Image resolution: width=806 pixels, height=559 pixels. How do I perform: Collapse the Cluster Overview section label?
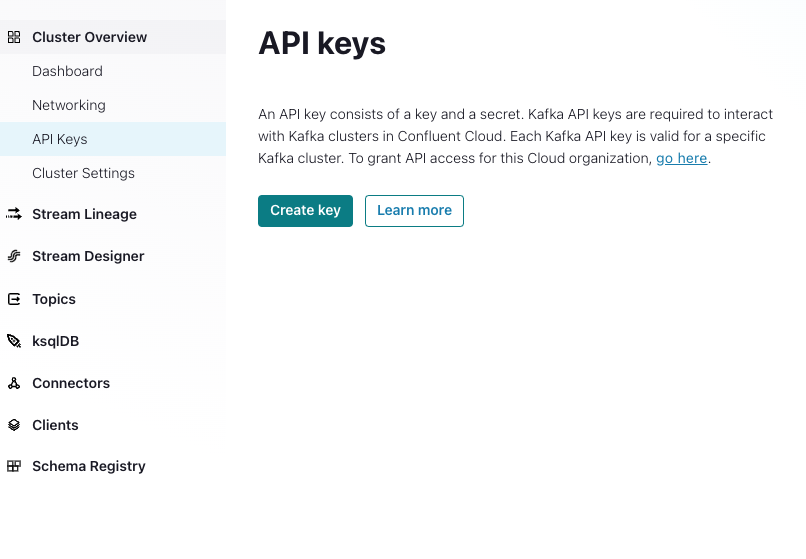[x=89, y=37]
